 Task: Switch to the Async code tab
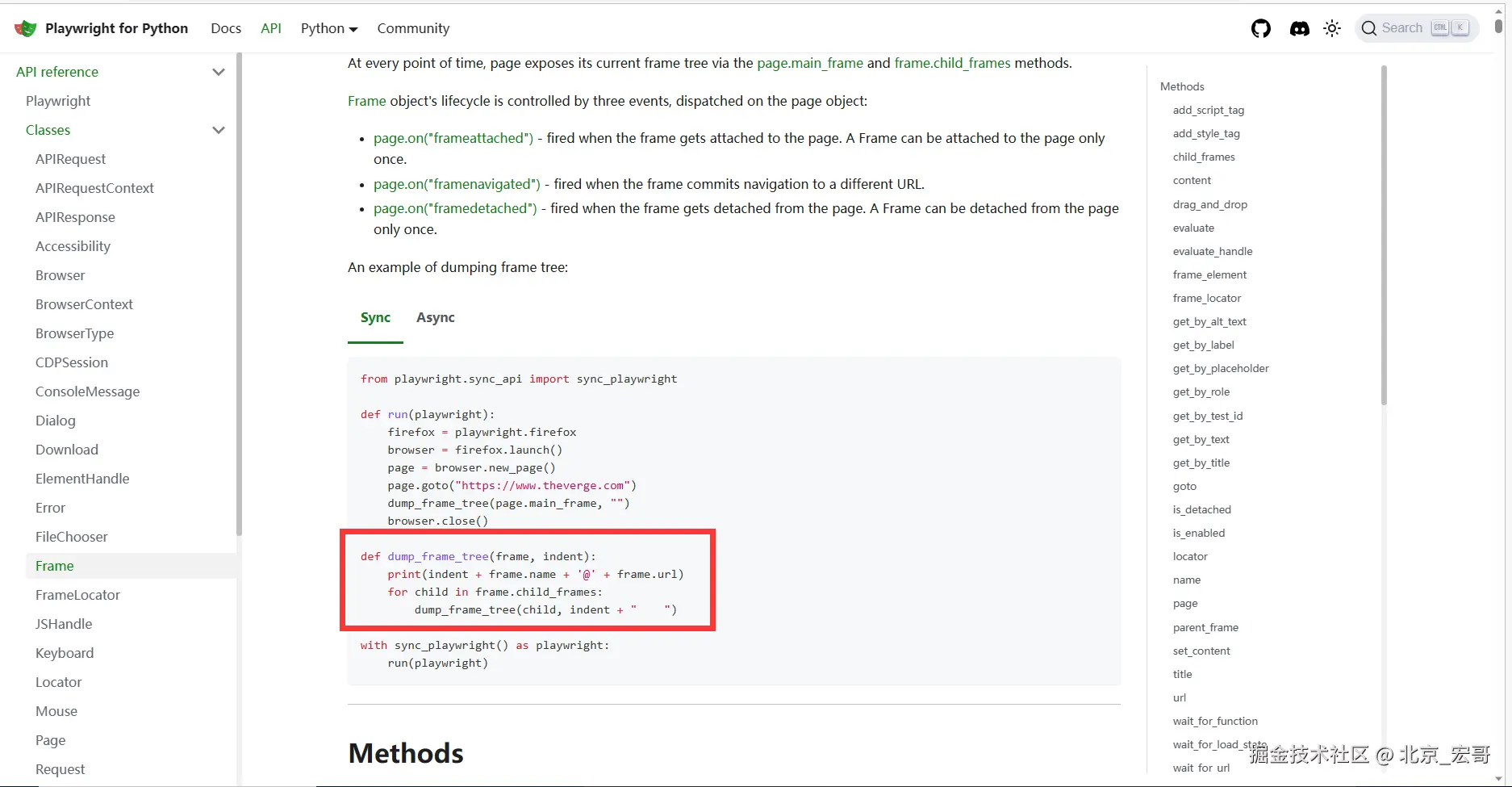(x=435, y=318)
